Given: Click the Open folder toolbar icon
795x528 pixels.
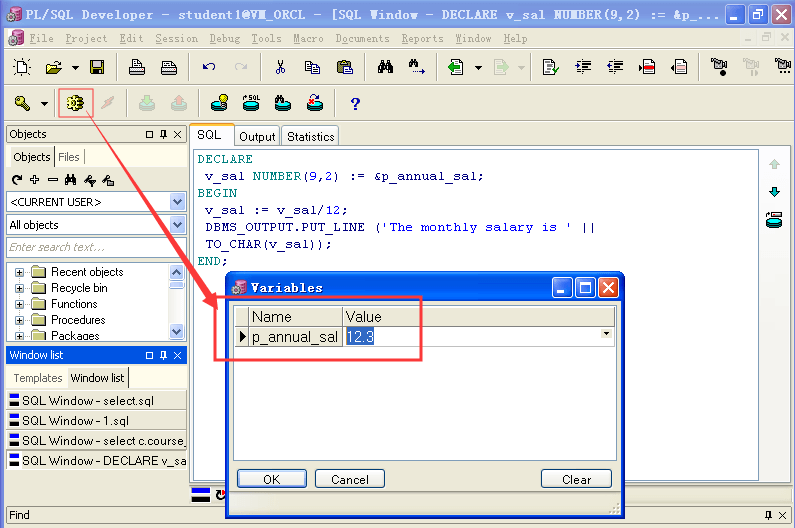Looking at the screenshot, I should (53, 67).
